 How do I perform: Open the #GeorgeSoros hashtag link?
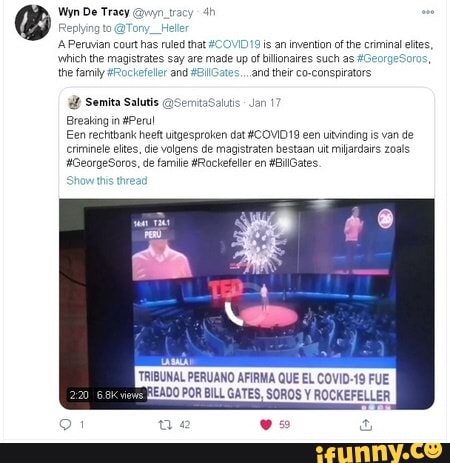(x=392, y=59)
